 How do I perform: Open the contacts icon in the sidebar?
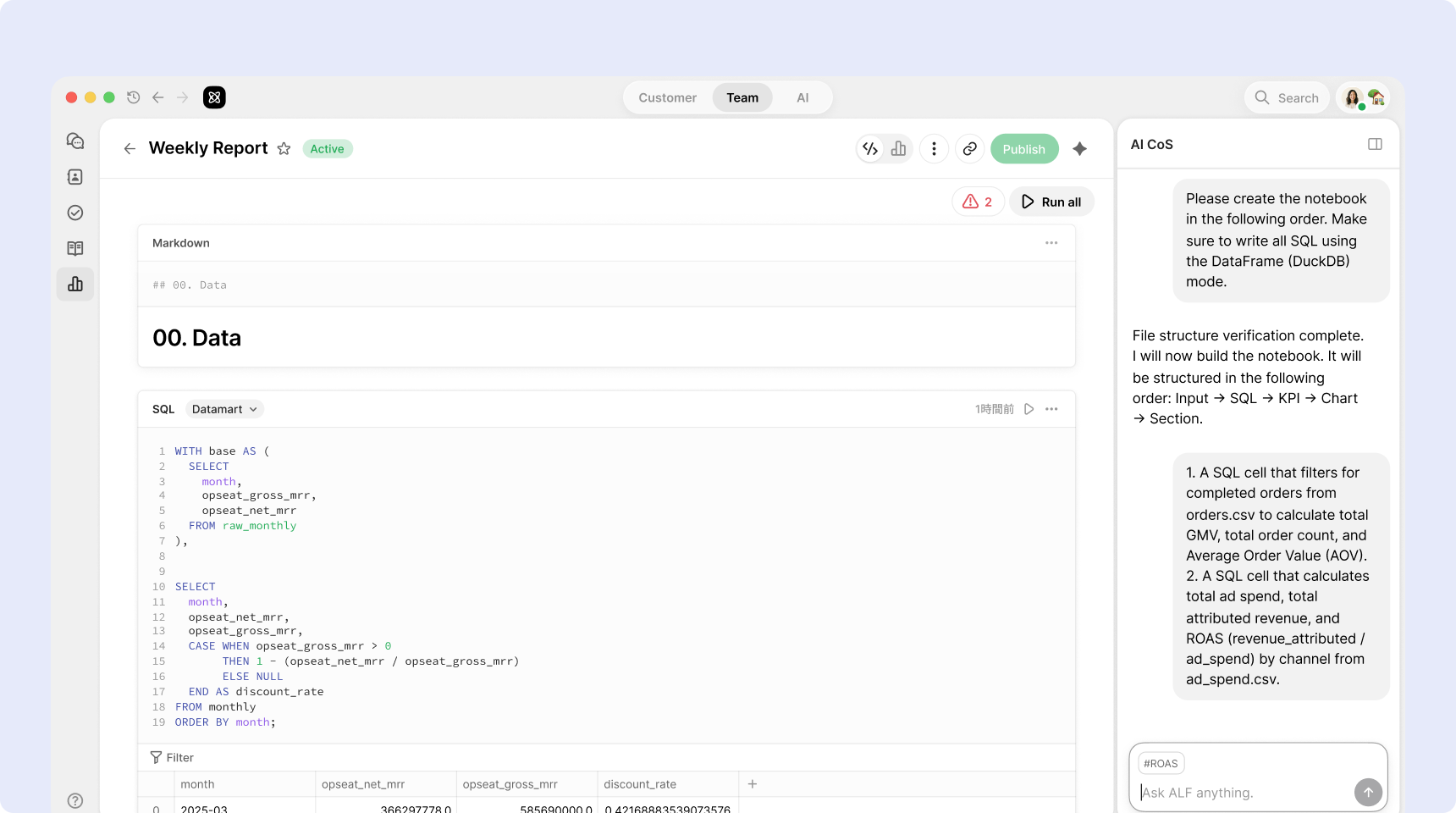tap(75, 177)
